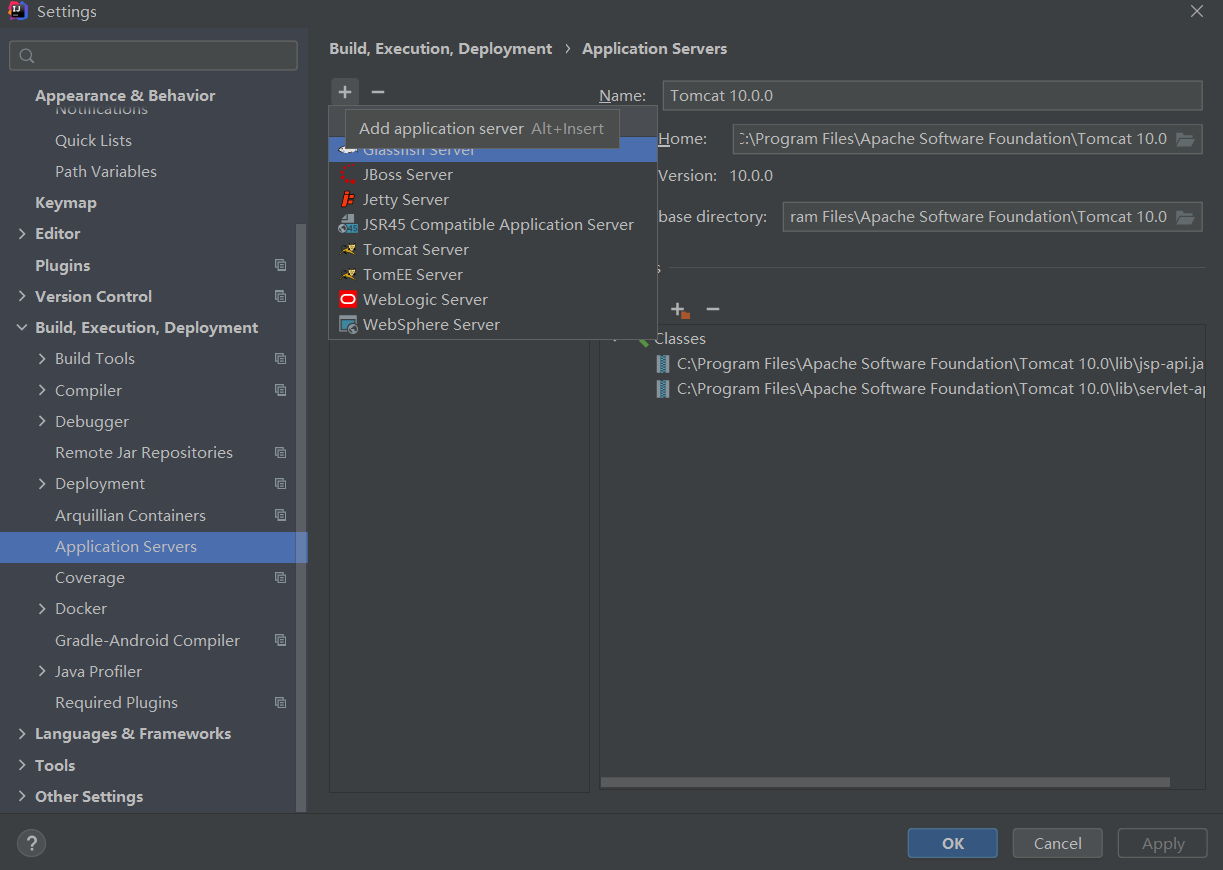Click the WebLogic Server red icon
This screenshot has width=1223, height=870.
[347, 300]
